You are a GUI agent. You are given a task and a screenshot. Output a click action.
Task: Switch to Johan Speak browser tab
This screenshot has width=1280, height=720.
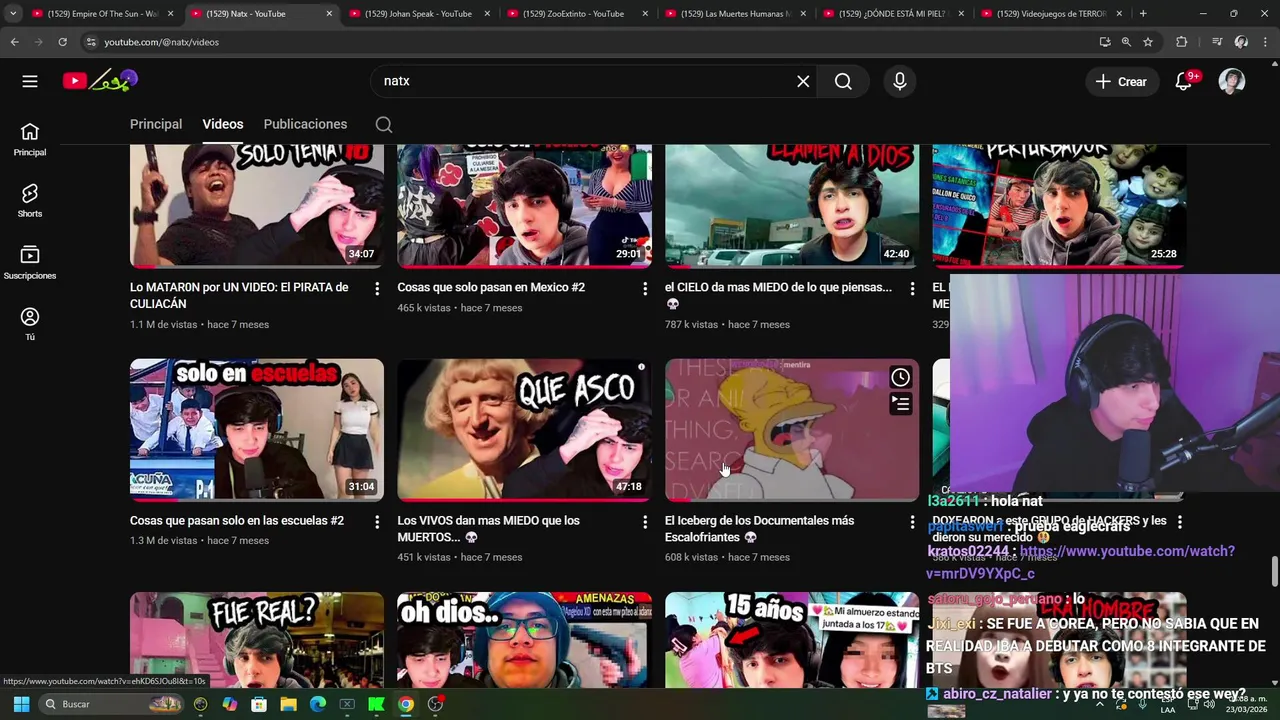[418, 14]
